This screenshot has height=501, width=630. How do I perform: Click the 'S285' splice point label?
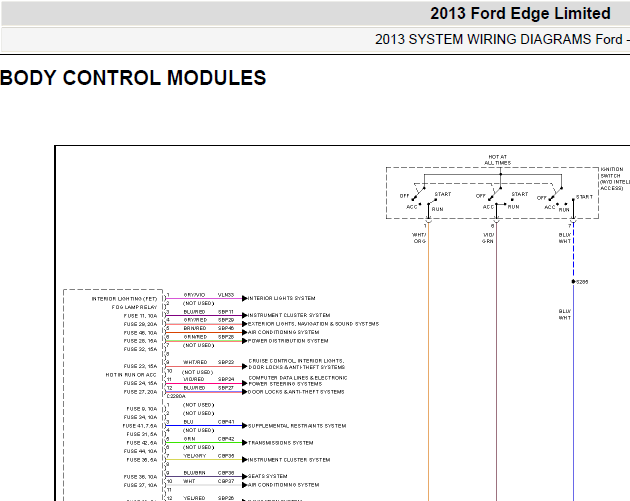point(582,282)
